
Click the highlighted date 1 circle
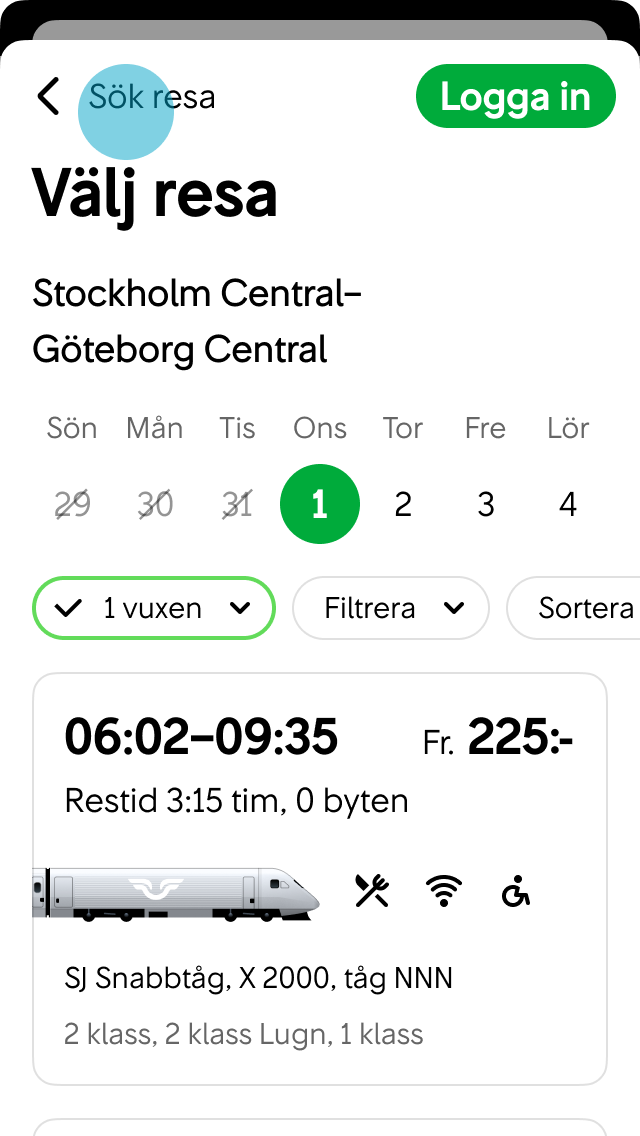click(320, 504)
